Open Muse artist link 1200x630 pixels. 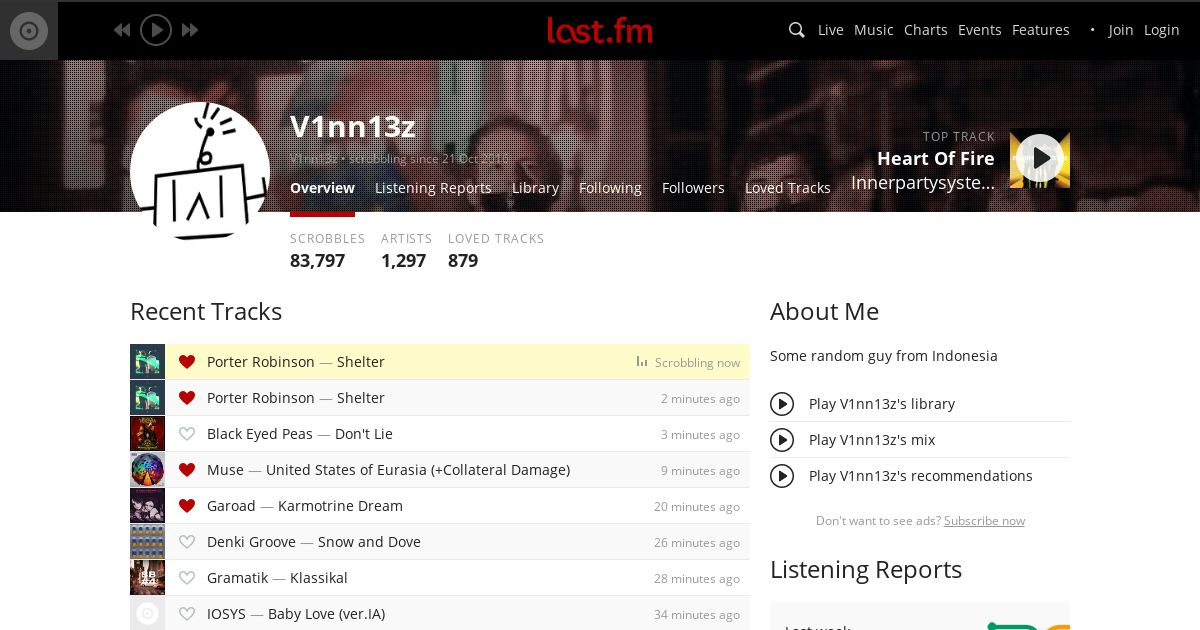pyautogui.click(x=225, y=470)
